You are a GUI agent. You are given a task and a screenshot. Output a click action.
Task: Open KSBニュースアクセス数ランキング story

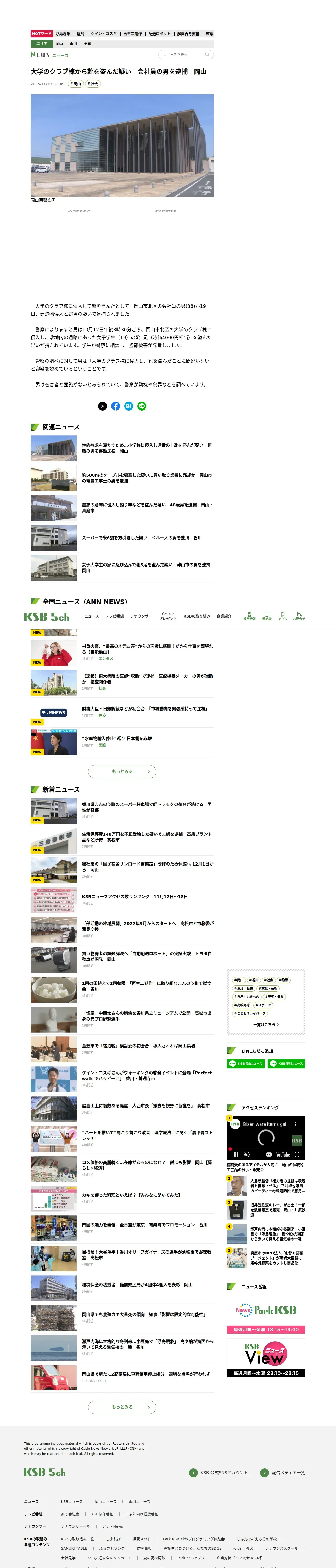point(122,900)
